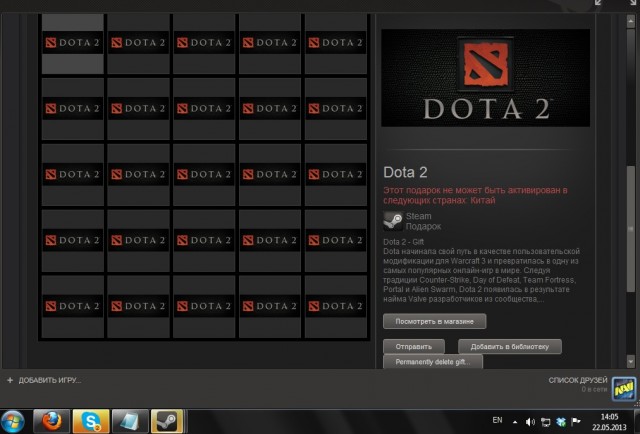This screenshot has width=640, height=434.
Task: Click the red China region restriction warning text
Action: (x=475, y=195)
